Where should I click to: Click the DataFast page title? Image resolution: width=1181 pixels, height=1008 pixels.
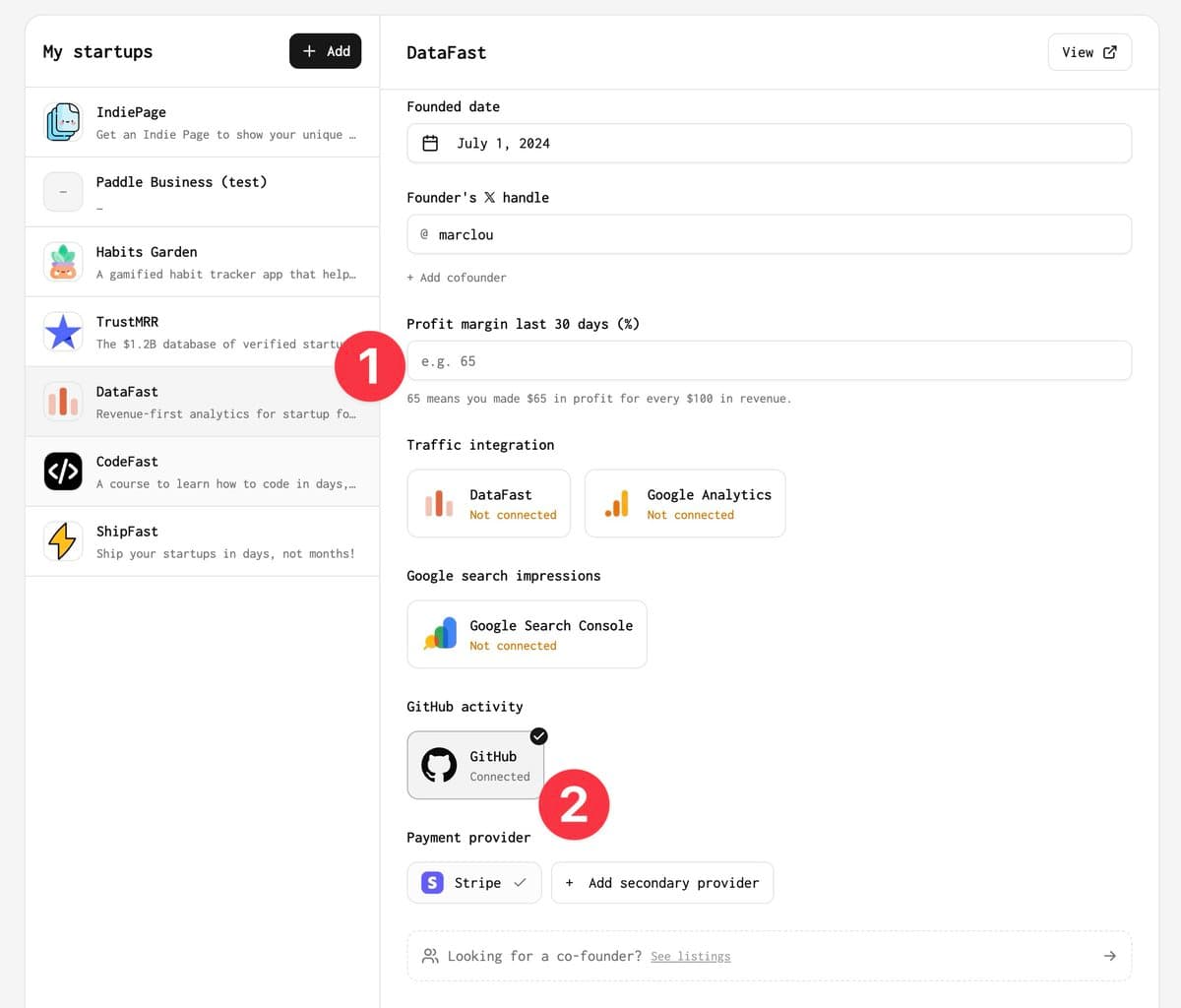447,53
